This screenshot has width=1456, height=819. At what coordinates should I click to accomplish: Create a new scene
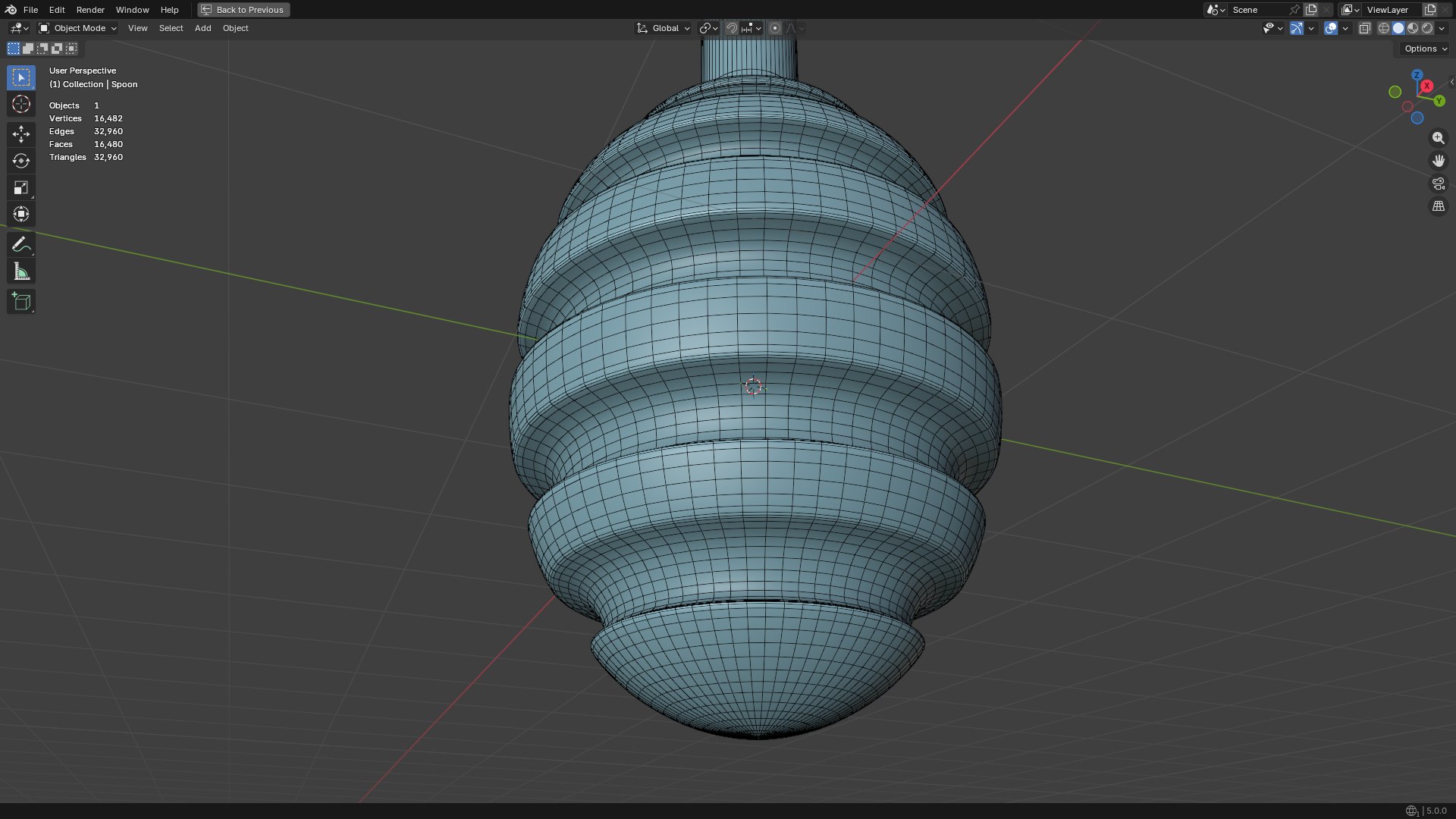[x=1311, y=10]
